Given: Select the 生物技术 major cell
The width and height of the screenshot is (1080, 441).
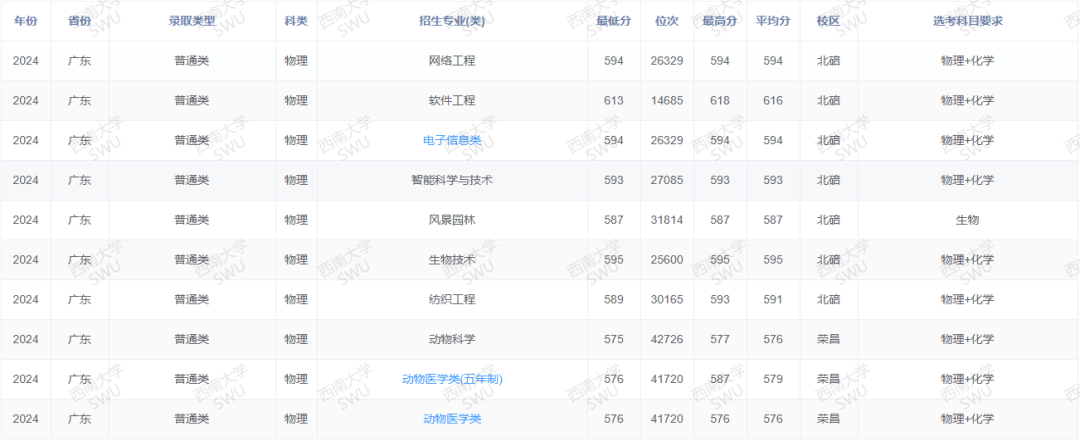Looking at the screenshot, I should pyautogui.click(x=452, y=260).
